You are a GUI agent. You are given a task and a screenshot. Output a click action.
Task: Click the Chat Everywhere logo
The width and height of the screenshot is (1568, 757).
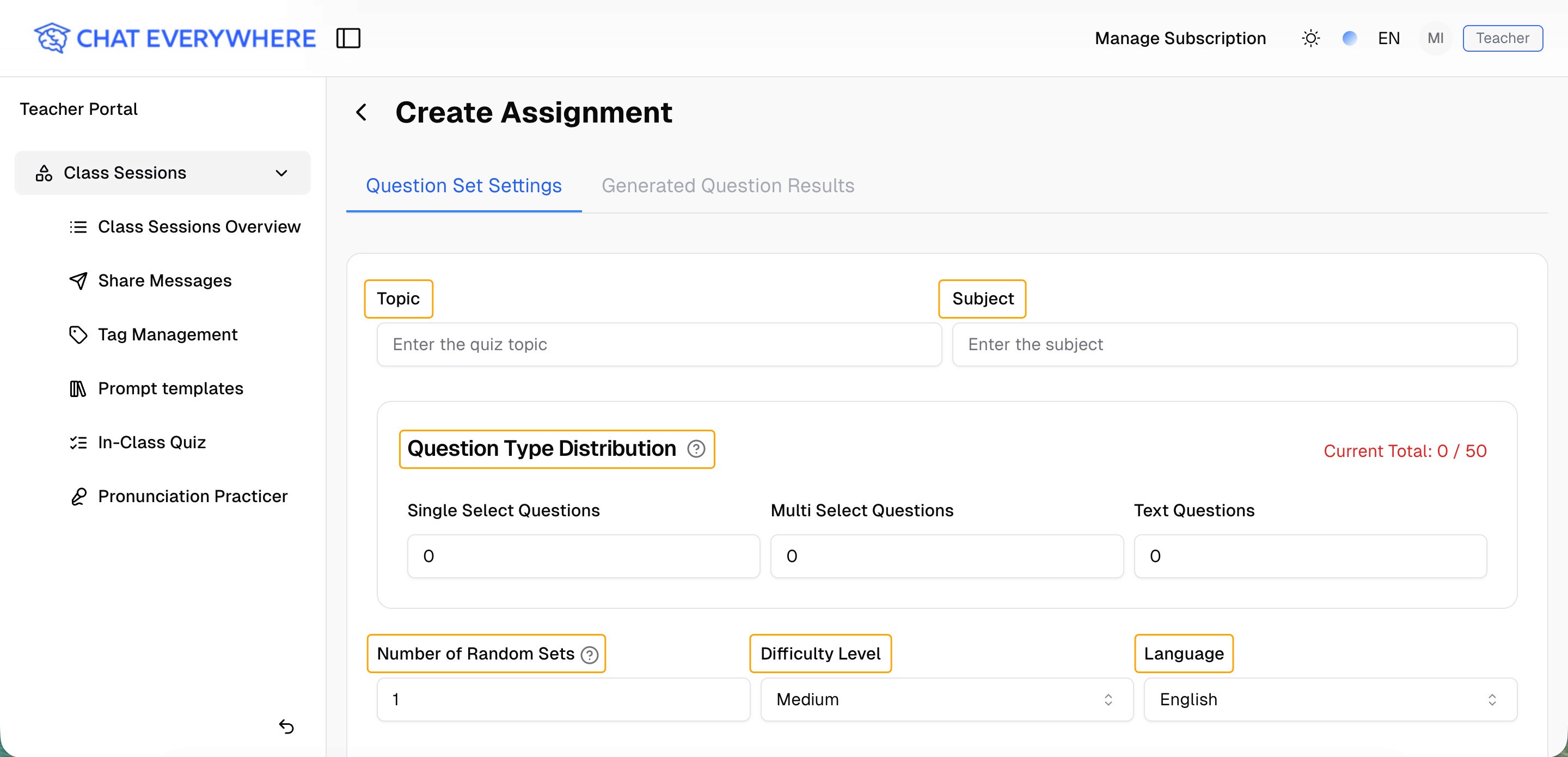[175, 38]
